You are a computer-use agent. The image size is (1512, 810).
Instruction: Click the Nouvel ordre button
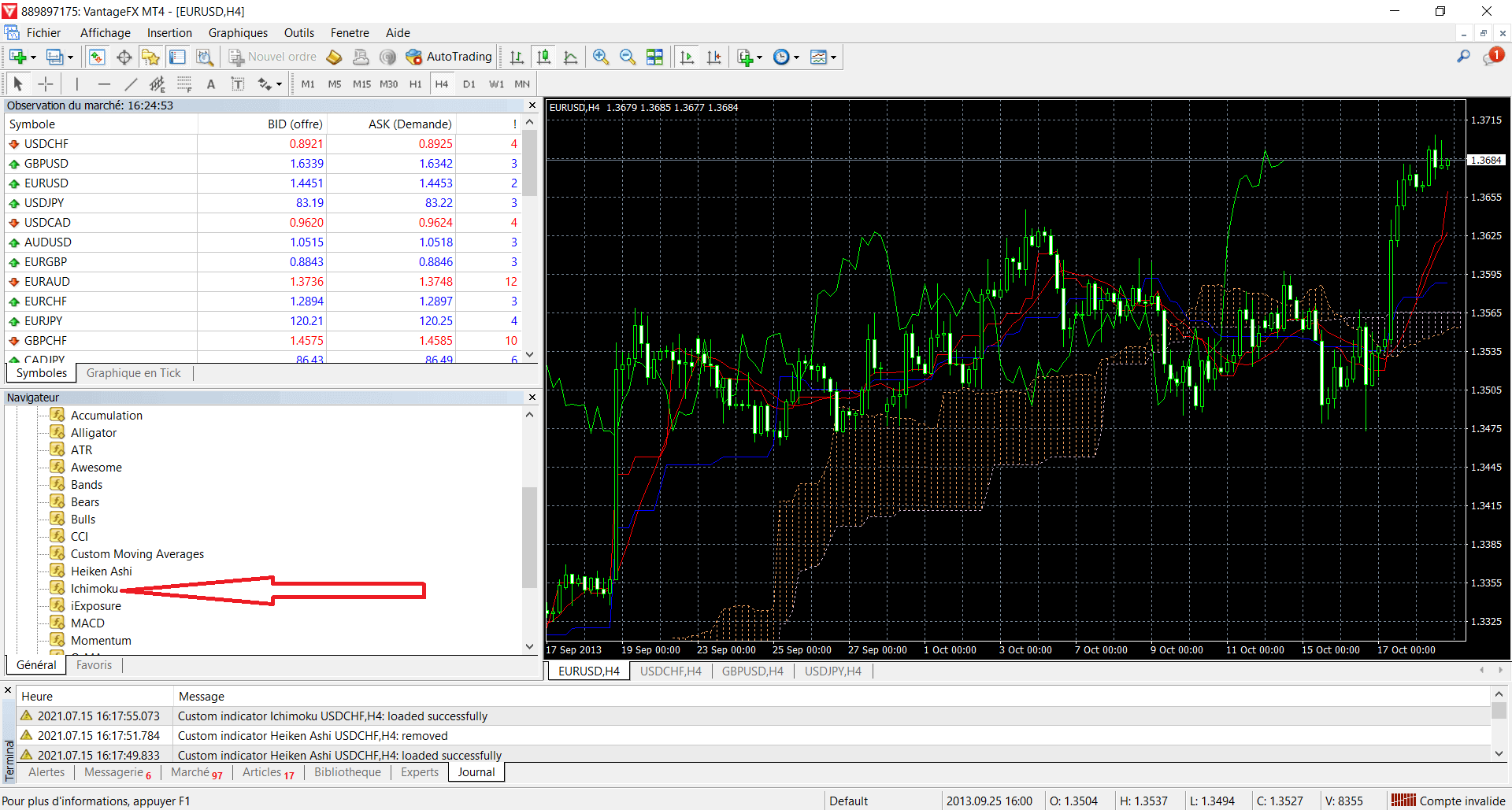[x=272, y=57]
